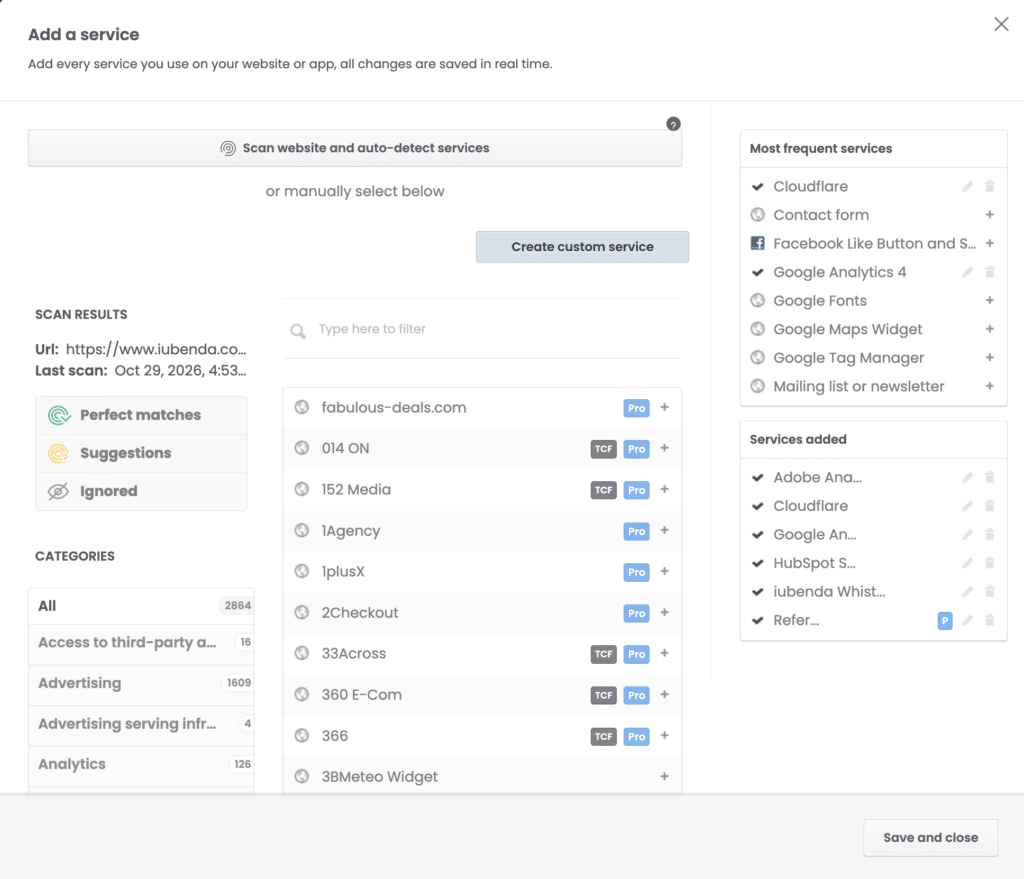Screen dimensions: 1024x879
Task: Add Google Fonts via plus icon
Action: [x=990, y=300]
